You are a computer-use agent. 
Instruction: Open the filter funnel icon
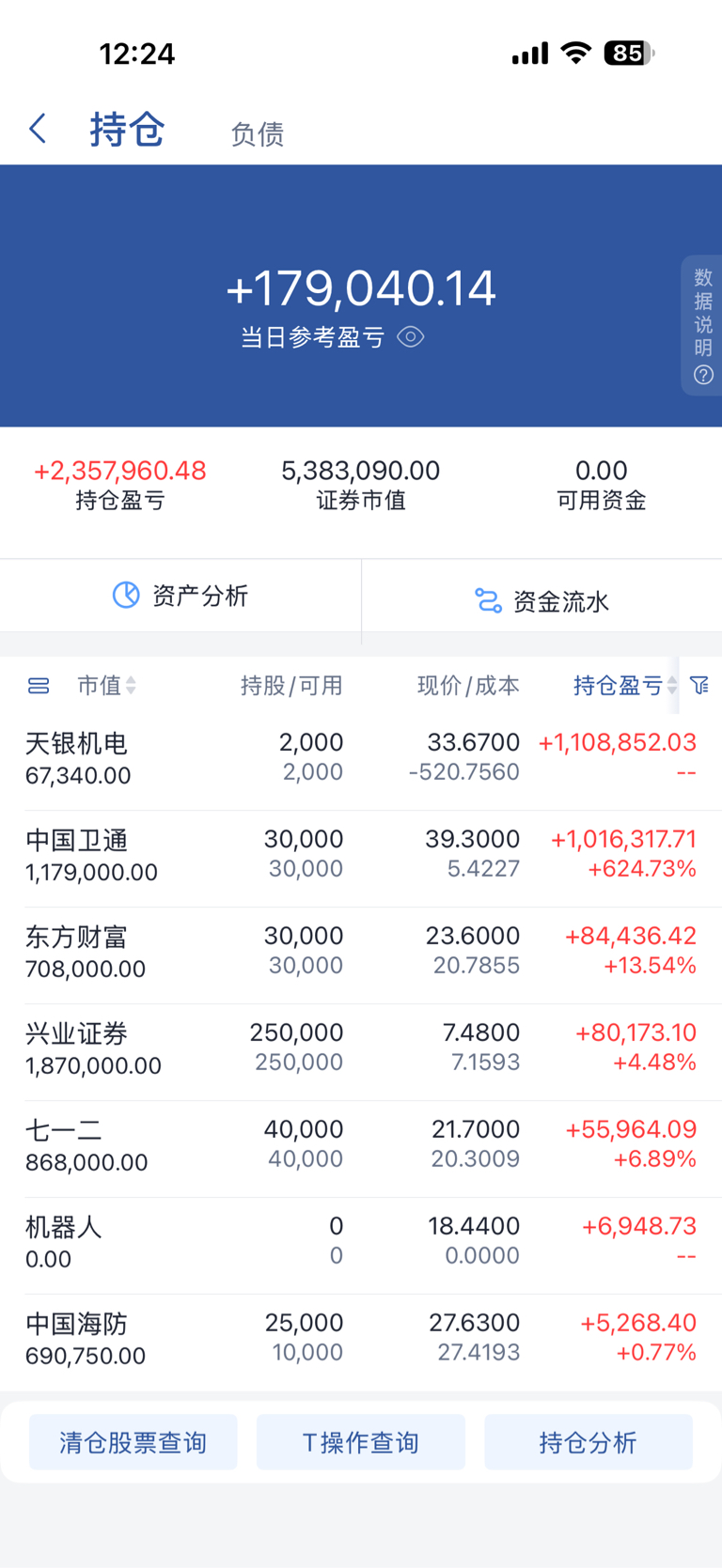[x=699, y=686]
